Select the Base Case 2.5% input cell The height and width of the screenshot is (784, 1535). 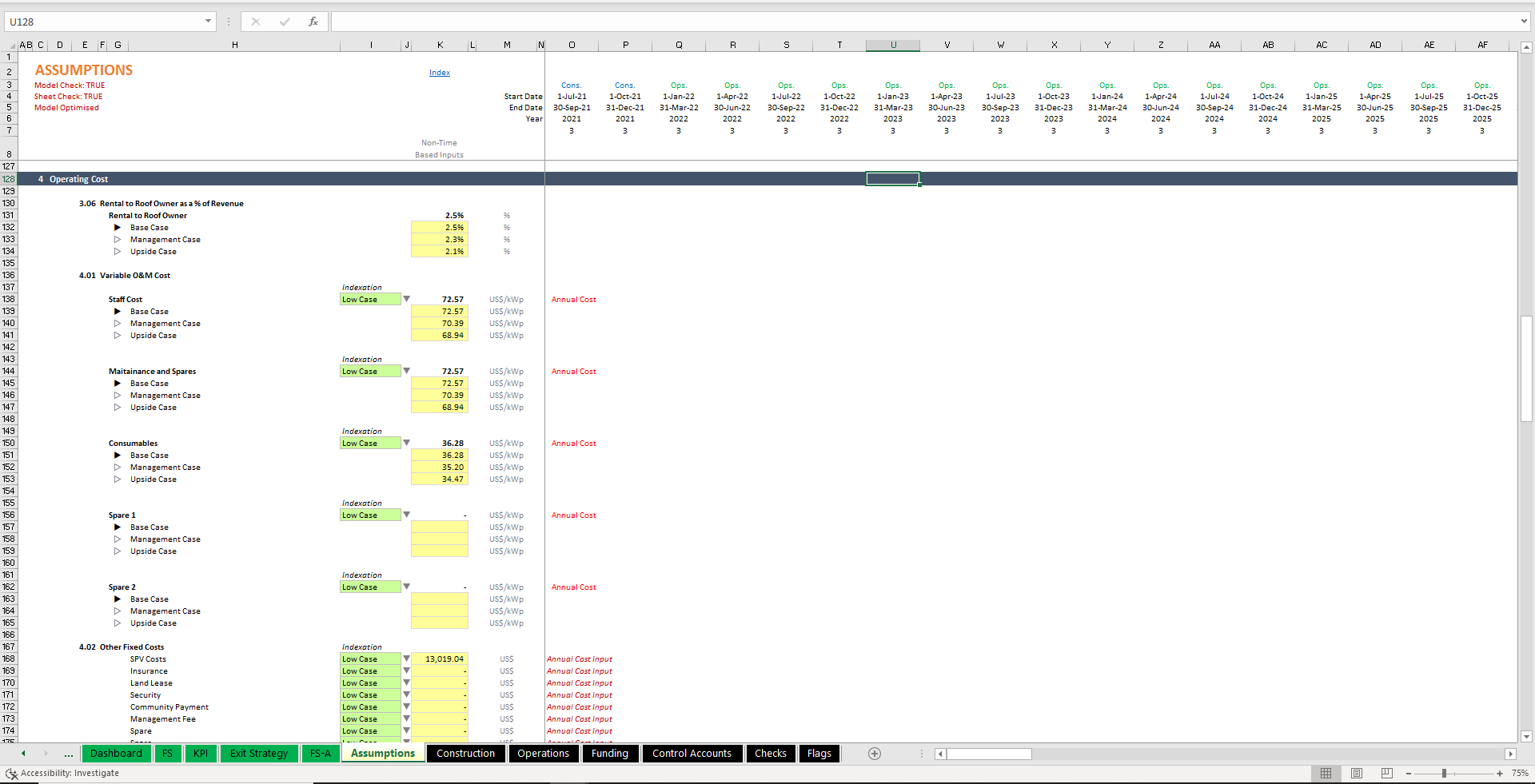click(x=440, y=228)
